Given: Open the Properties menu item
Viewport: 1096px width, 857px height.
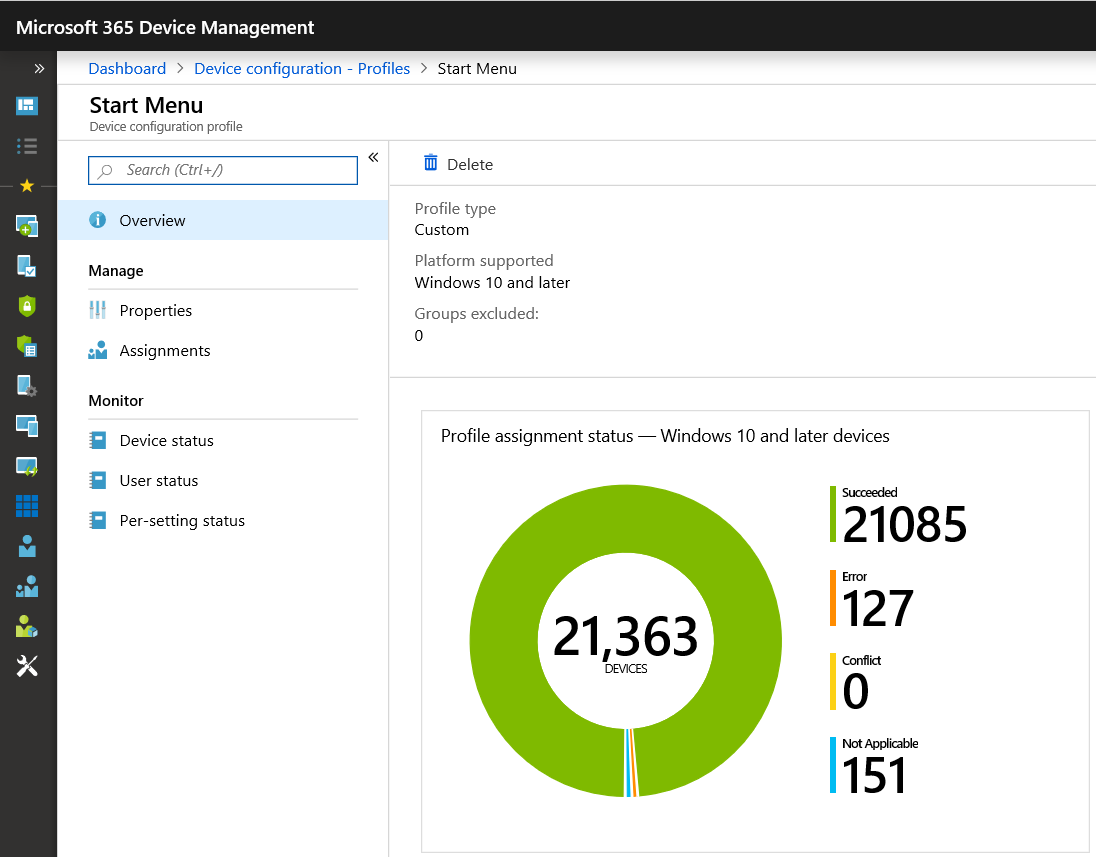Looking at the screenshot, I should click(x=223, y=310).
